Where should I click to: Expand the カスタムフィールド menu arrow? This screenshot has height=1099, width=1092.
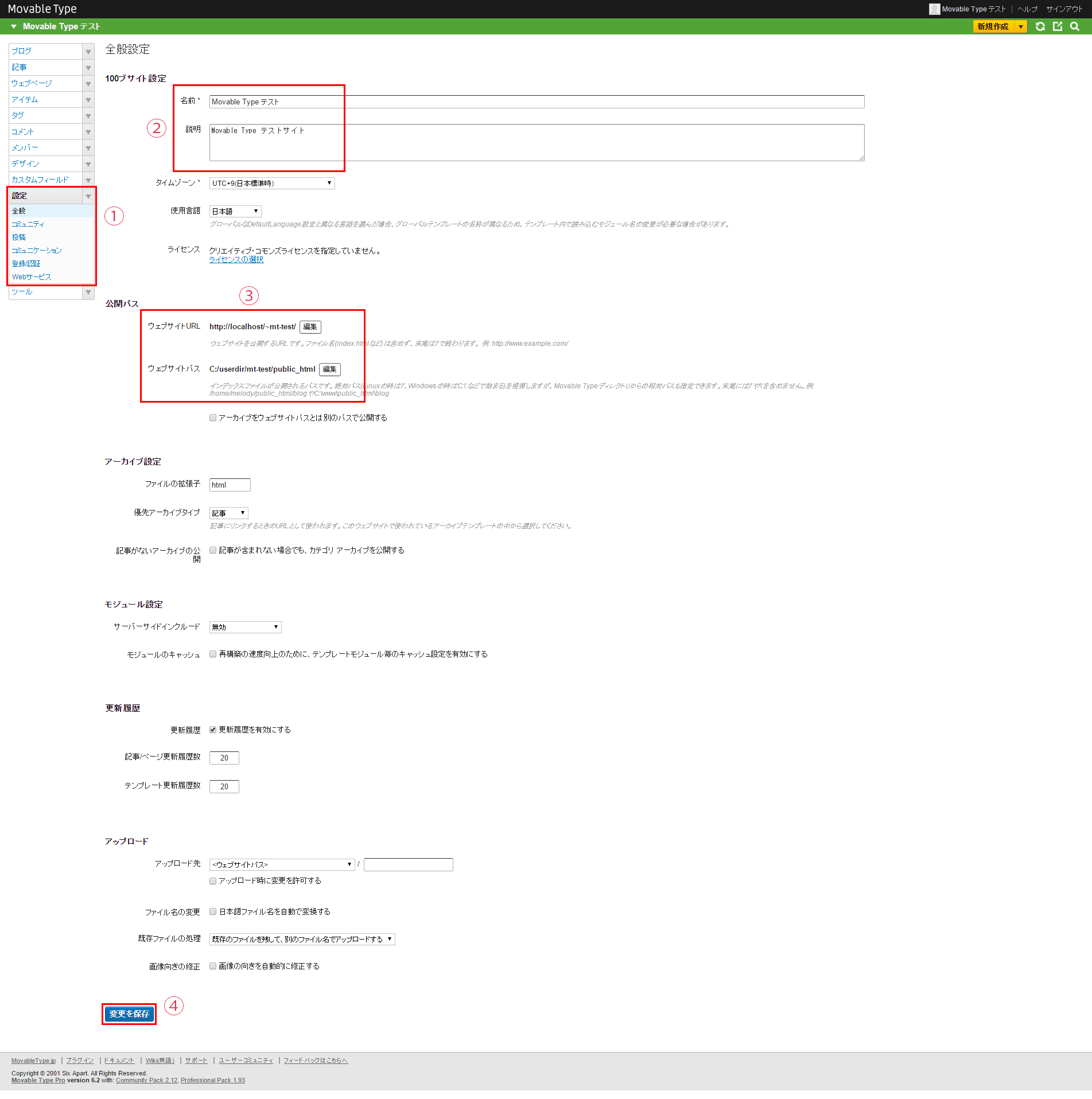[88, 180]
